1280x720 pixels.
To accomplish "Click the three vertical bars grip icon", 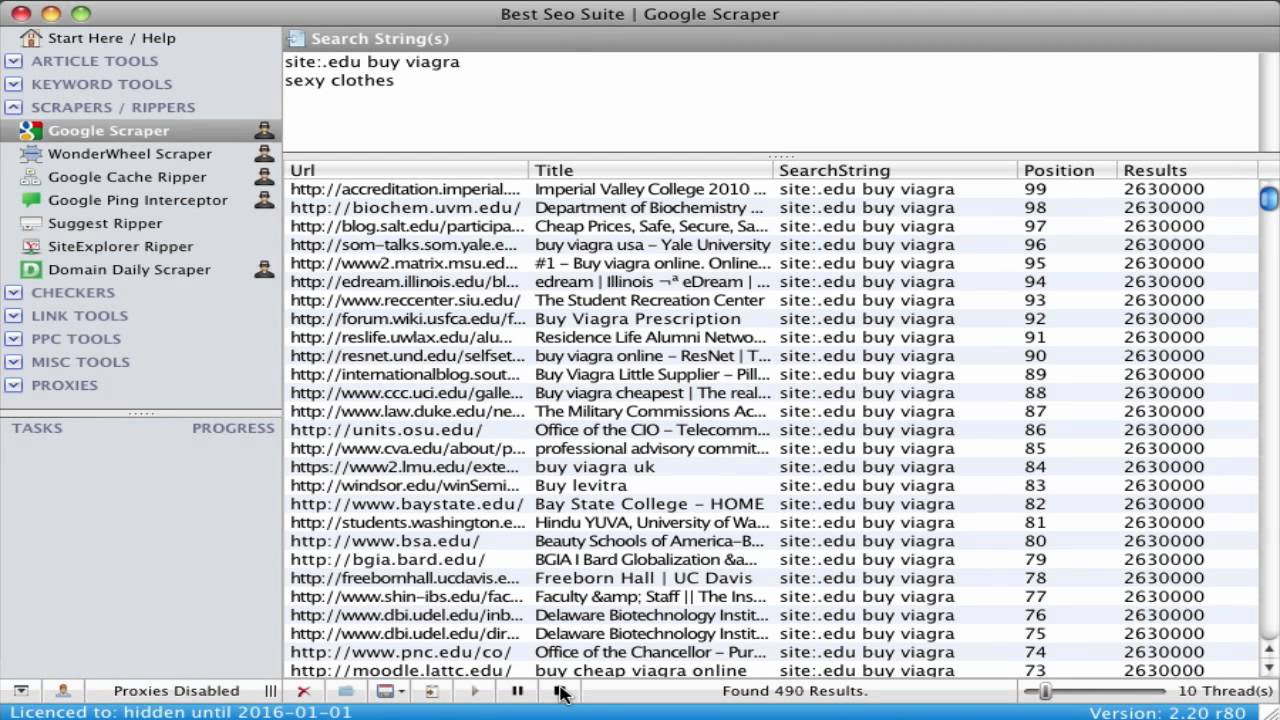I will (x=271, y=691).
